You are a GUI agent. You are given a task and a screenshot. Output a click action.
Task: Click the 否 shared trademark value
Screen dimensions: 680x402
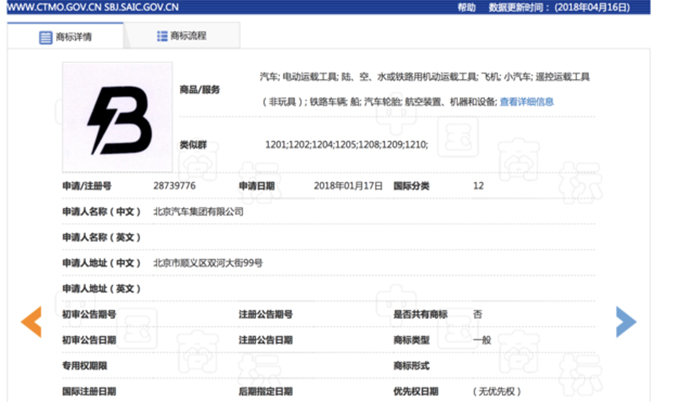click(x=477, y=314)
